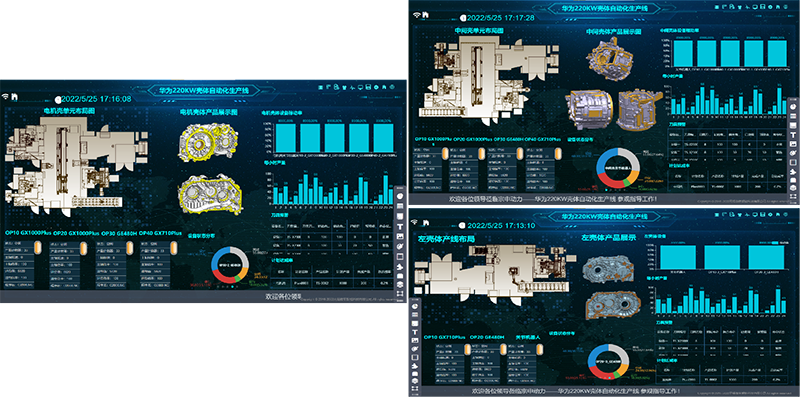Toggle OP40 GX710Plus orange status pill in 电机壳
The height and width of the screenshot is (397, 800).
point(173,247)
